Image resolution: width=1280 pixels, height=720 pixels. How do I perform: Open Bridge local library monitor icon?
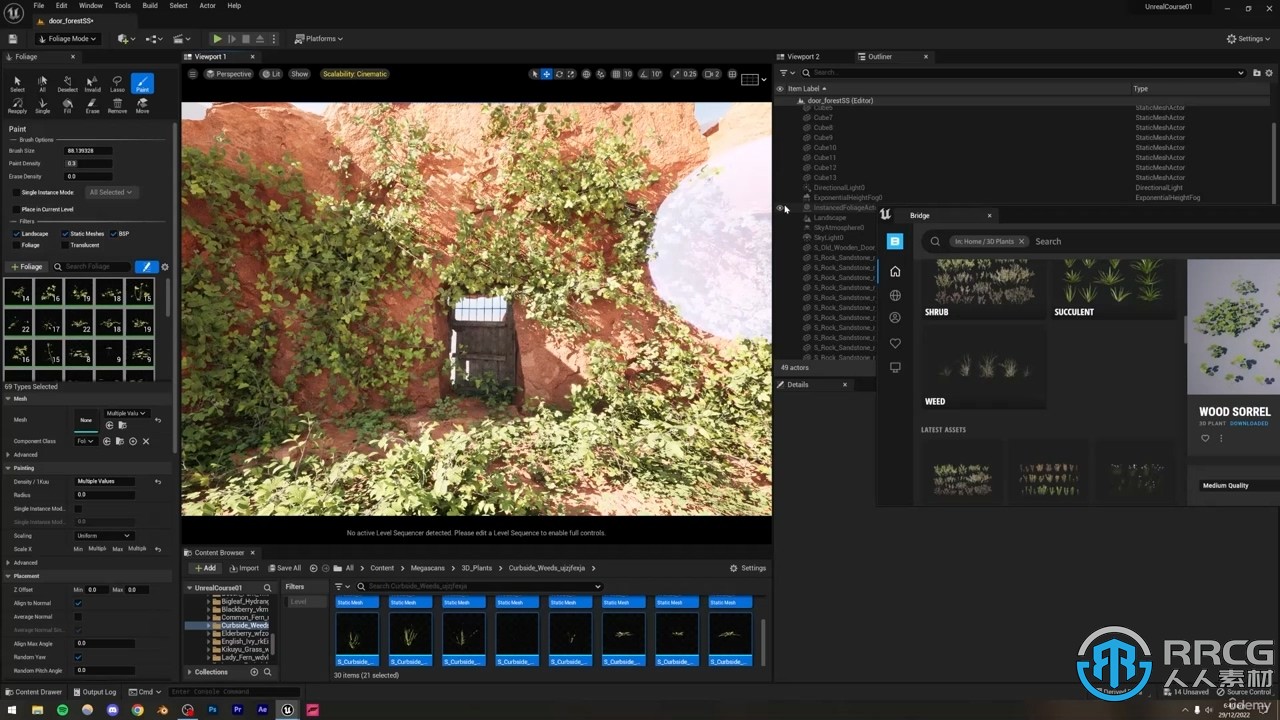[x=895, y=367]
